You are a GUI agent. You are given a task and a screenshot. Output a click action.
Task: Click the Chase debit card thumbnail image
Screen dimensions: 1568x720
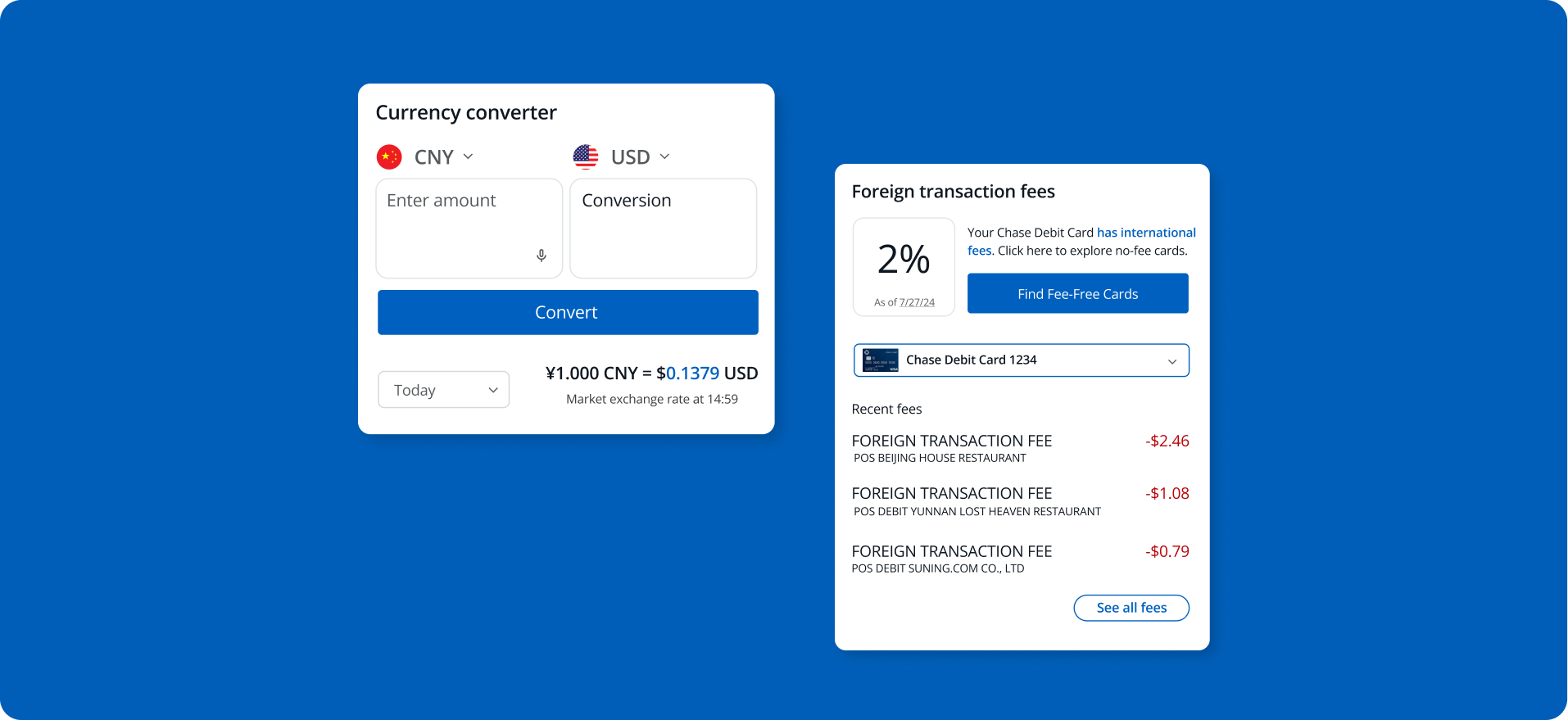[x=881, y=360]
